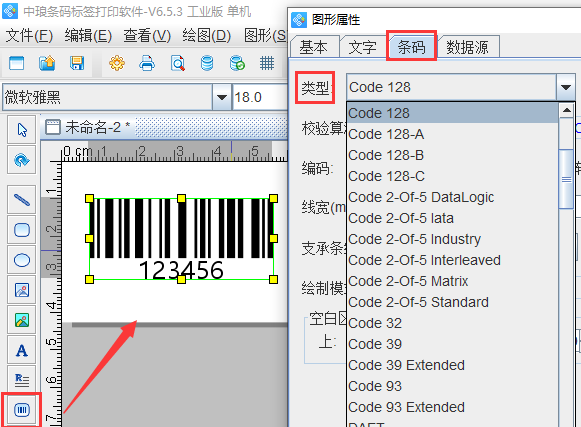
Task: Choose Code 128 in the list
Action: [453, 113]
